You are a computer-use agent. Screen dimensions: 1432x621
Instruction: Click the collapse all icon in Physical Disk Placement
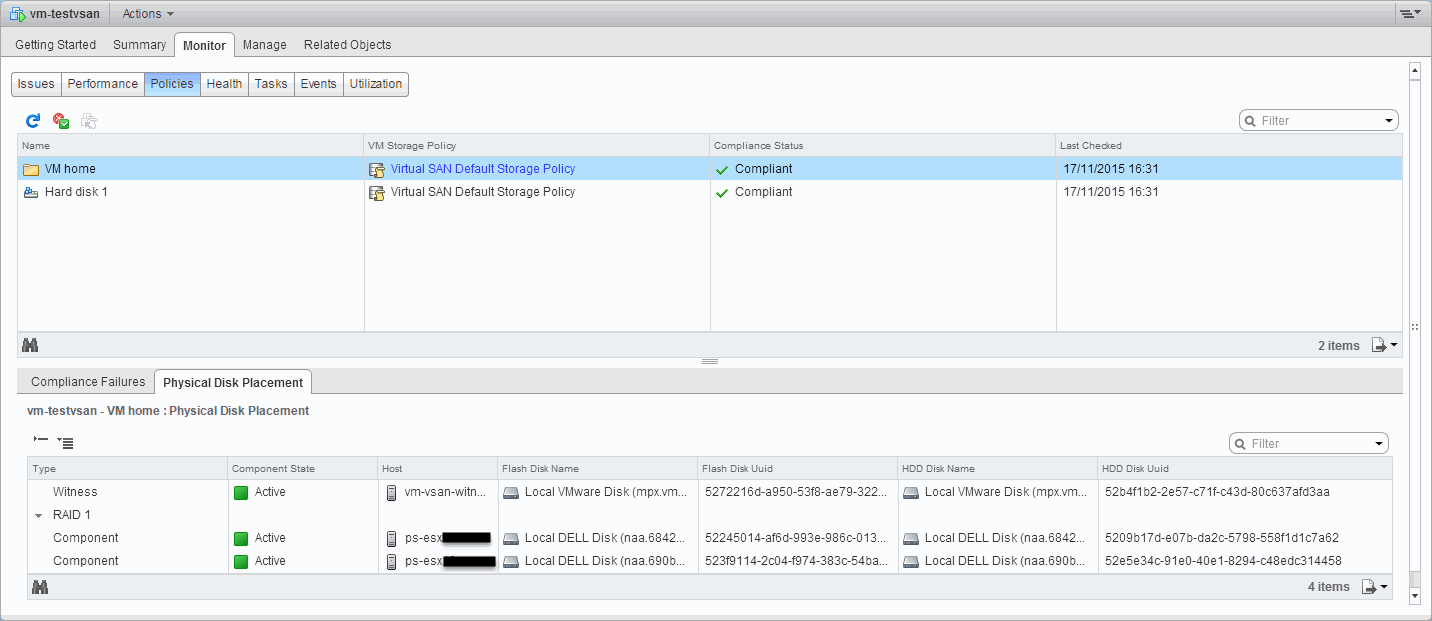point(41,440)
